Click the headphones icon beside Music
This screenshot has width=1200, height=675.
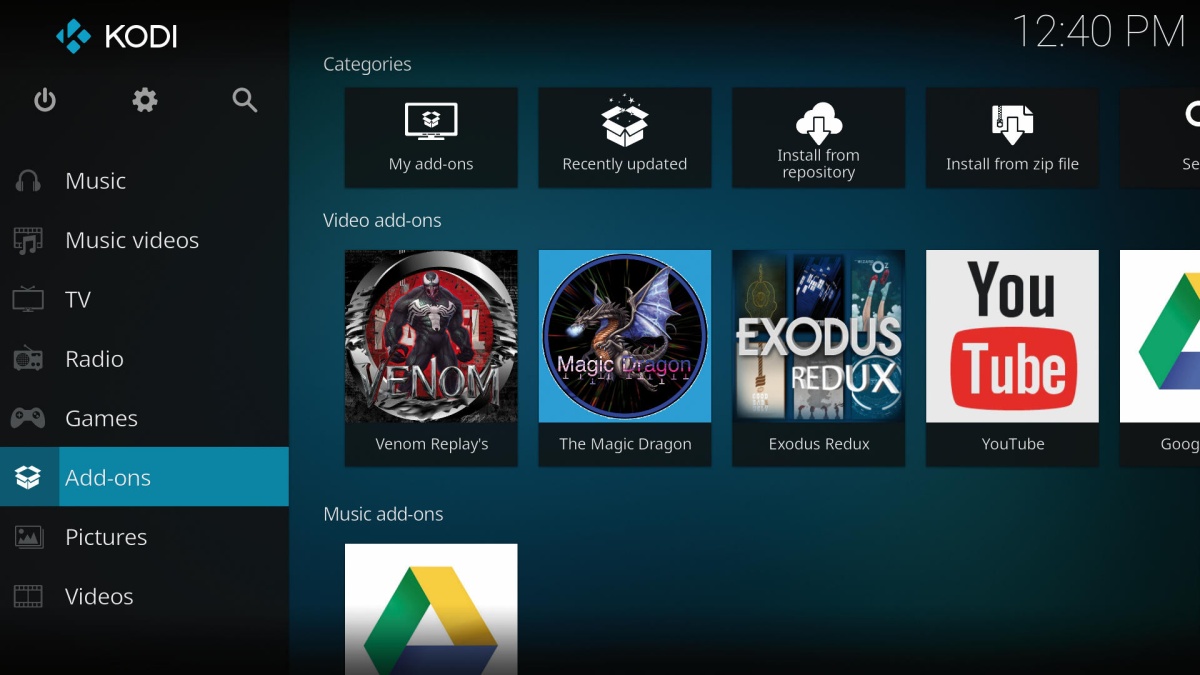[x=28, y=181]
